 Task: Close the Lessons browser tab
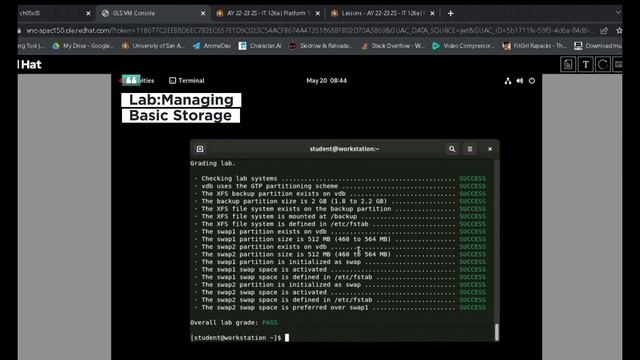click(x=432, y=13)
